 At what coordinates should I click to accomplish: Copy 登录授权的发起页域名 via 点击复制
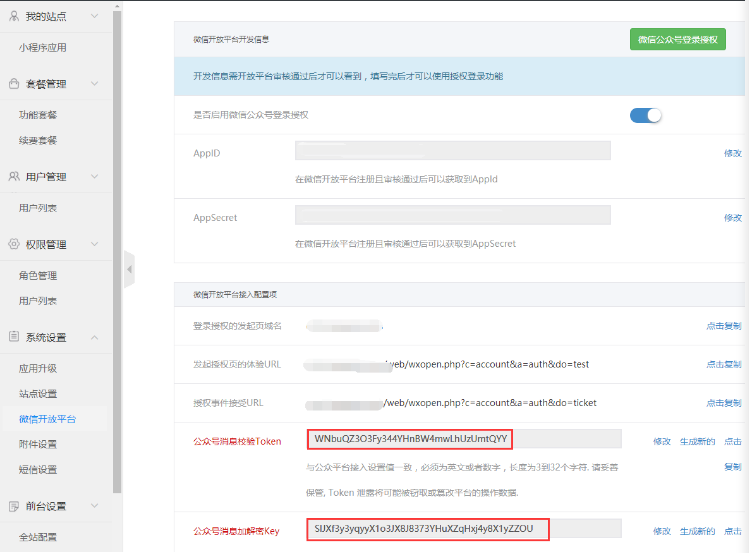[x=724, y=326]
